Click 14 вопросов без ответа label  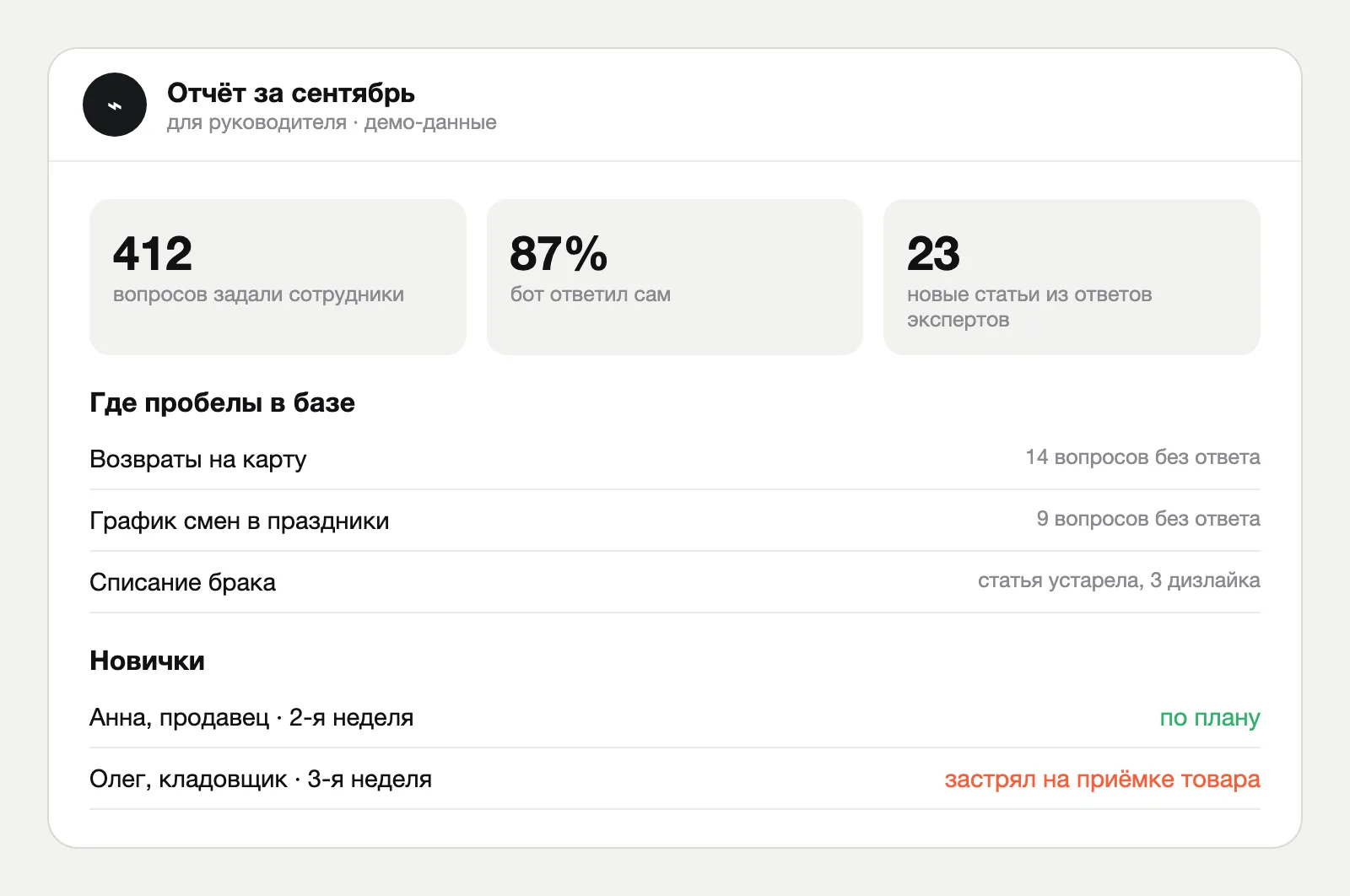pos(1142,457)
